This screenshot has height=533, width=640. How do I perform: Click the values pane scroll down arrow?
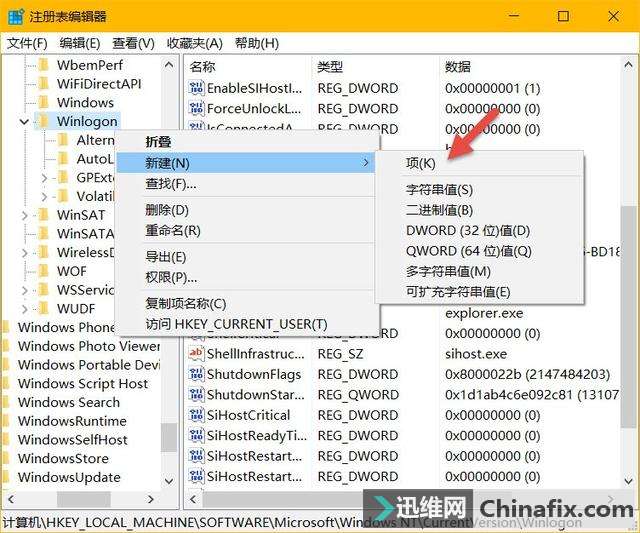pos(628,481)
